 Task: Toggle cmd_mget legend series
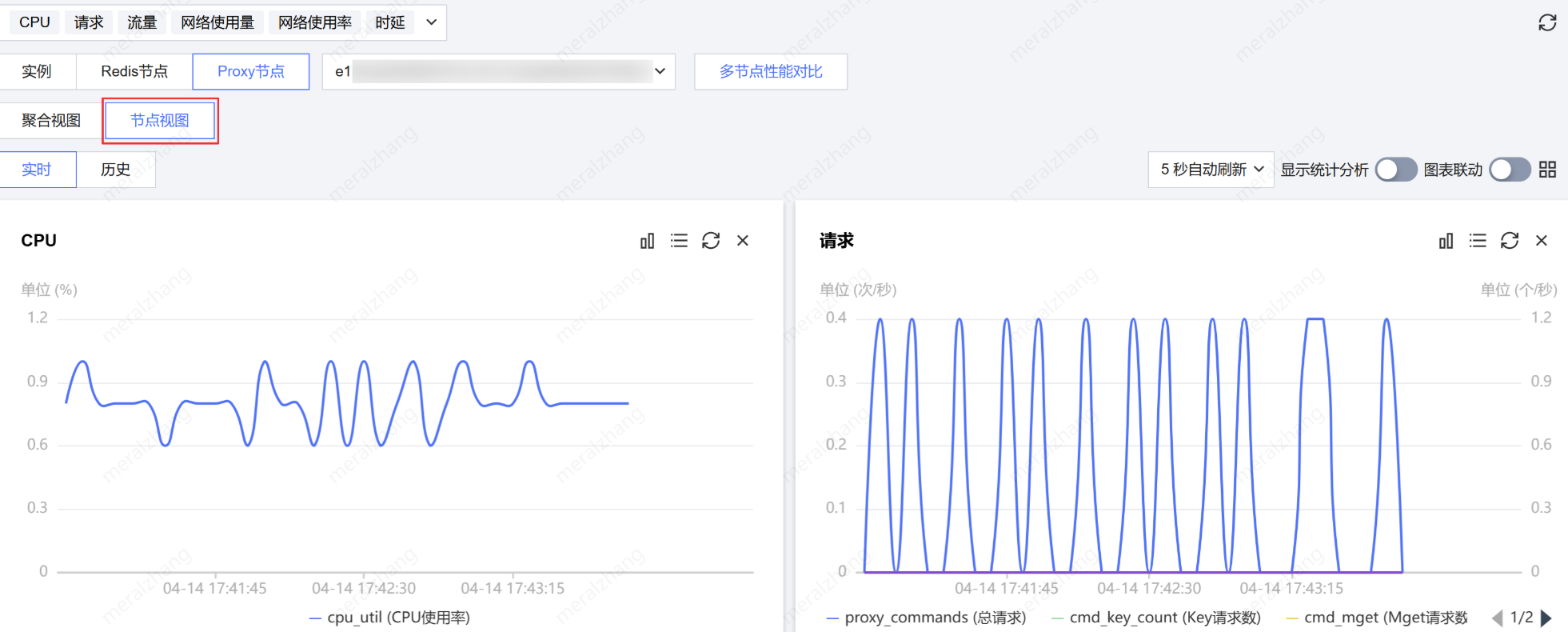[x=1377, y=618]
